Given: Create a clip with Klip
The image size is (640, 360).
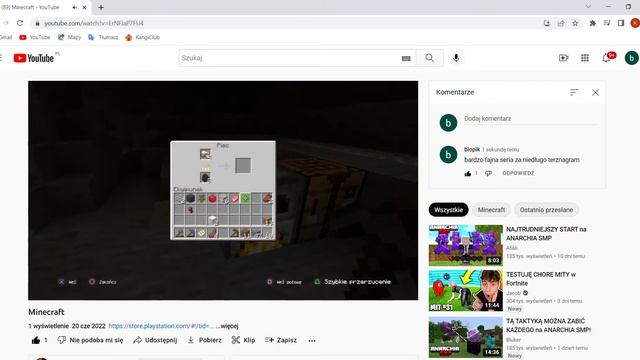Looking at the screenshot, I should pyautogui.click(x=243, y=340).
